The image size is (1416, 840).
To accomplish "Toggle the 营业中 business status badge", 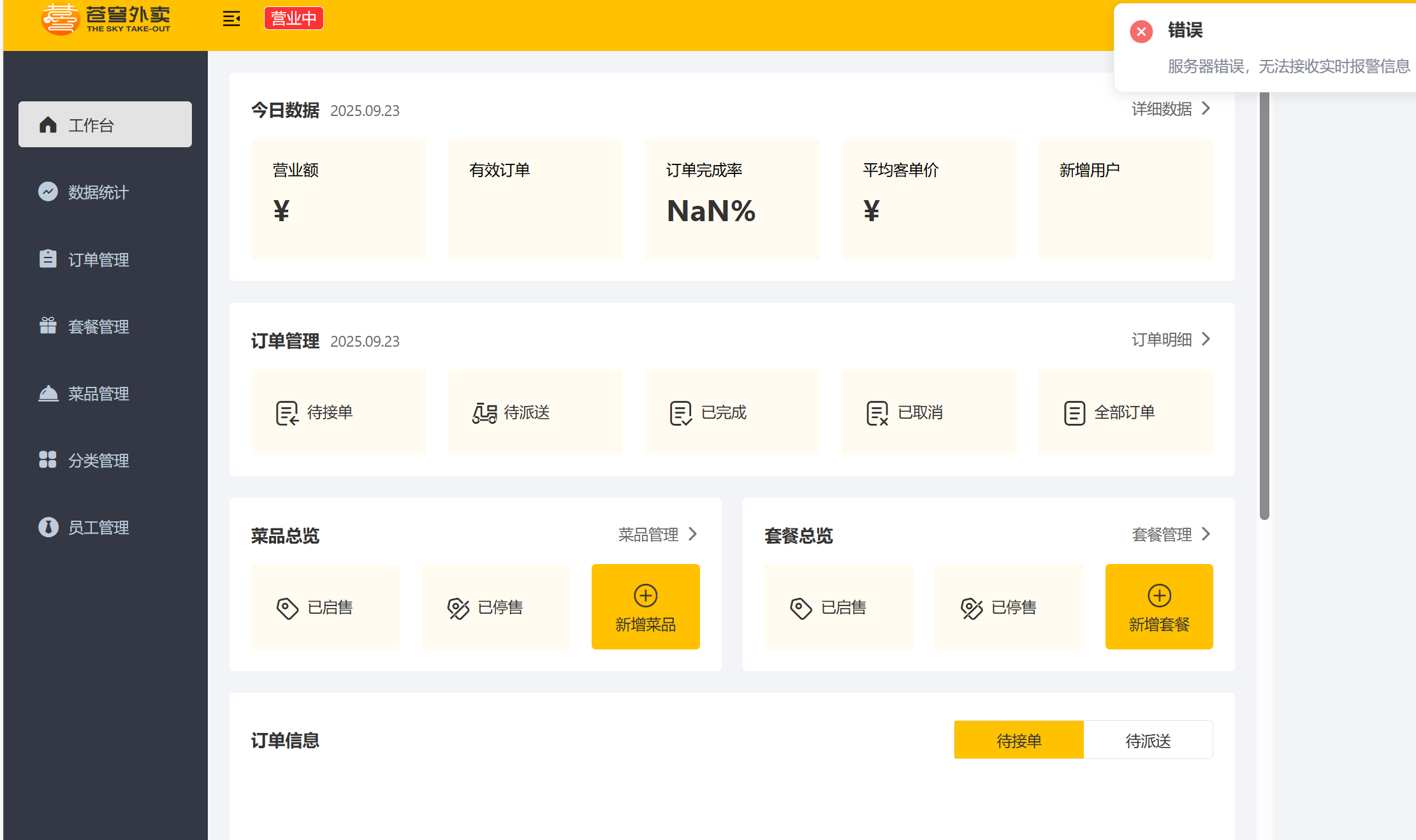I will (293, 18).
